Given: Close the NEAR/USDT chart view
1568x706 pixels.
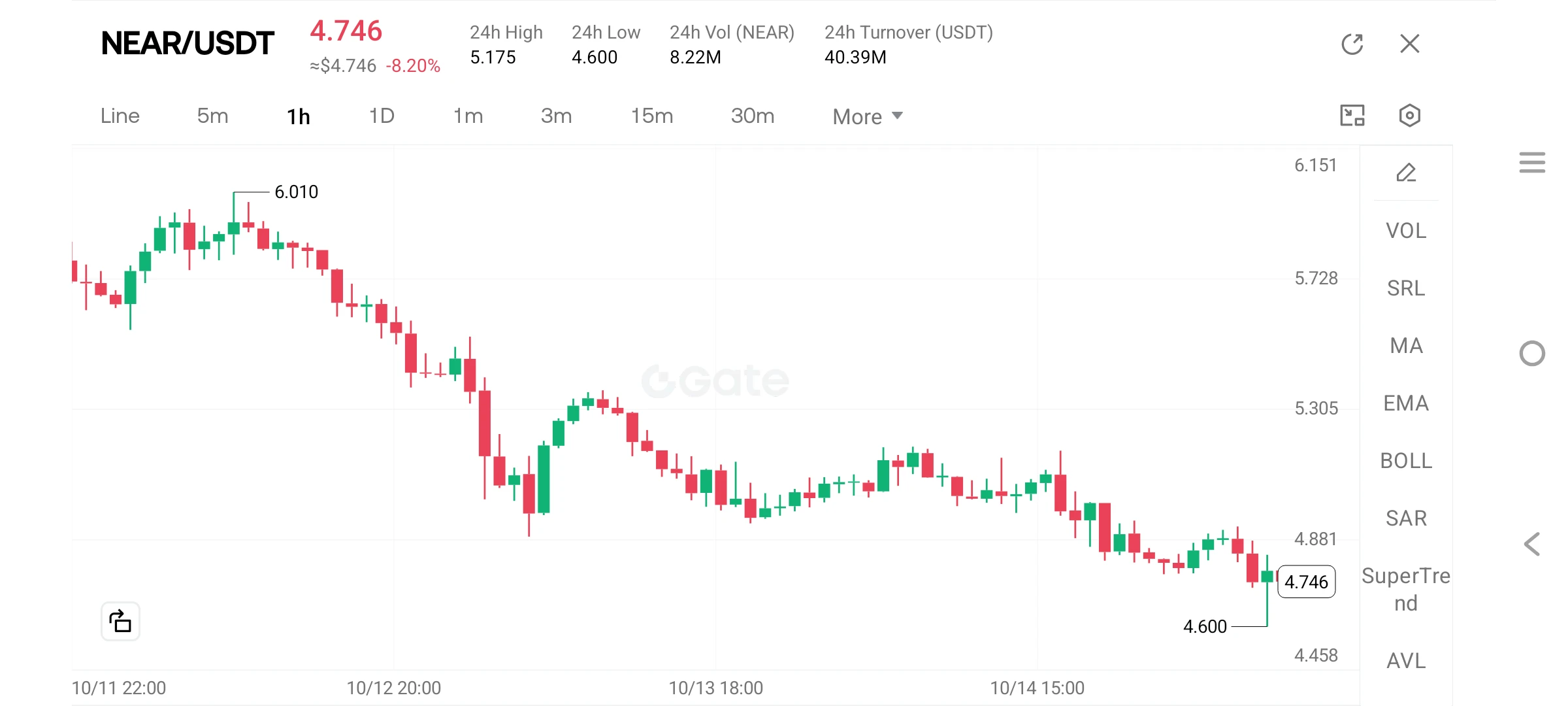Looking at the screenshot, I should [x=1410, y=44].
